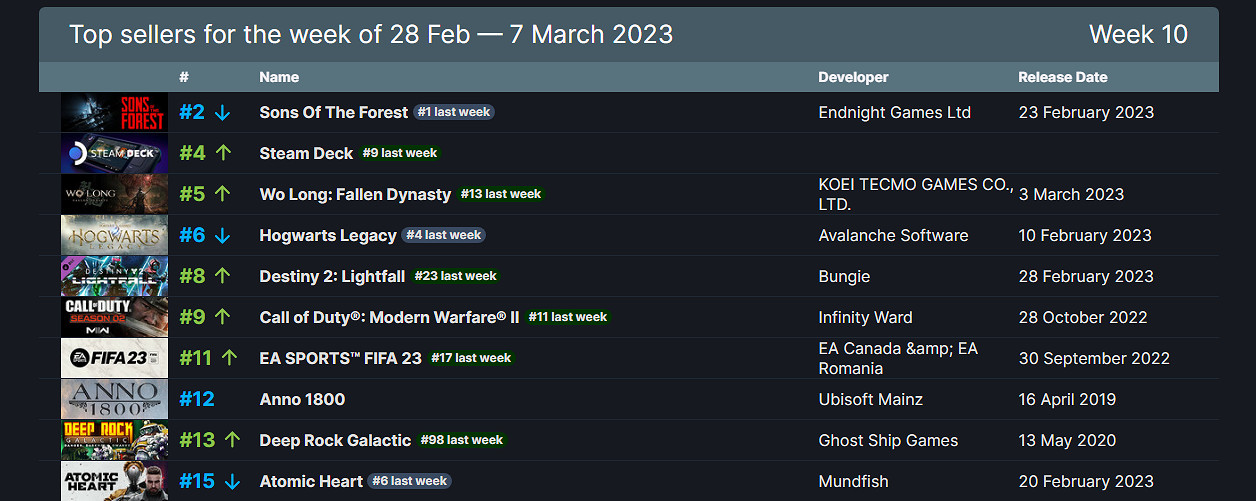Image resolution: width=1256 pixels, height=501 pixels.
Task: Open Anno 1800 game page
Action: click(302, 399)
